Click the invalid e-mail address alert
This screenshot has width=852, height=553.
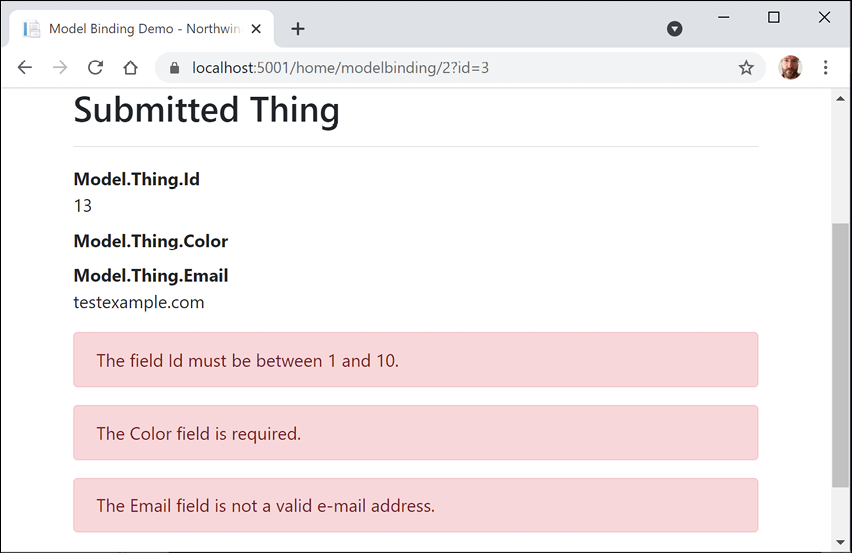pos(415,505)
